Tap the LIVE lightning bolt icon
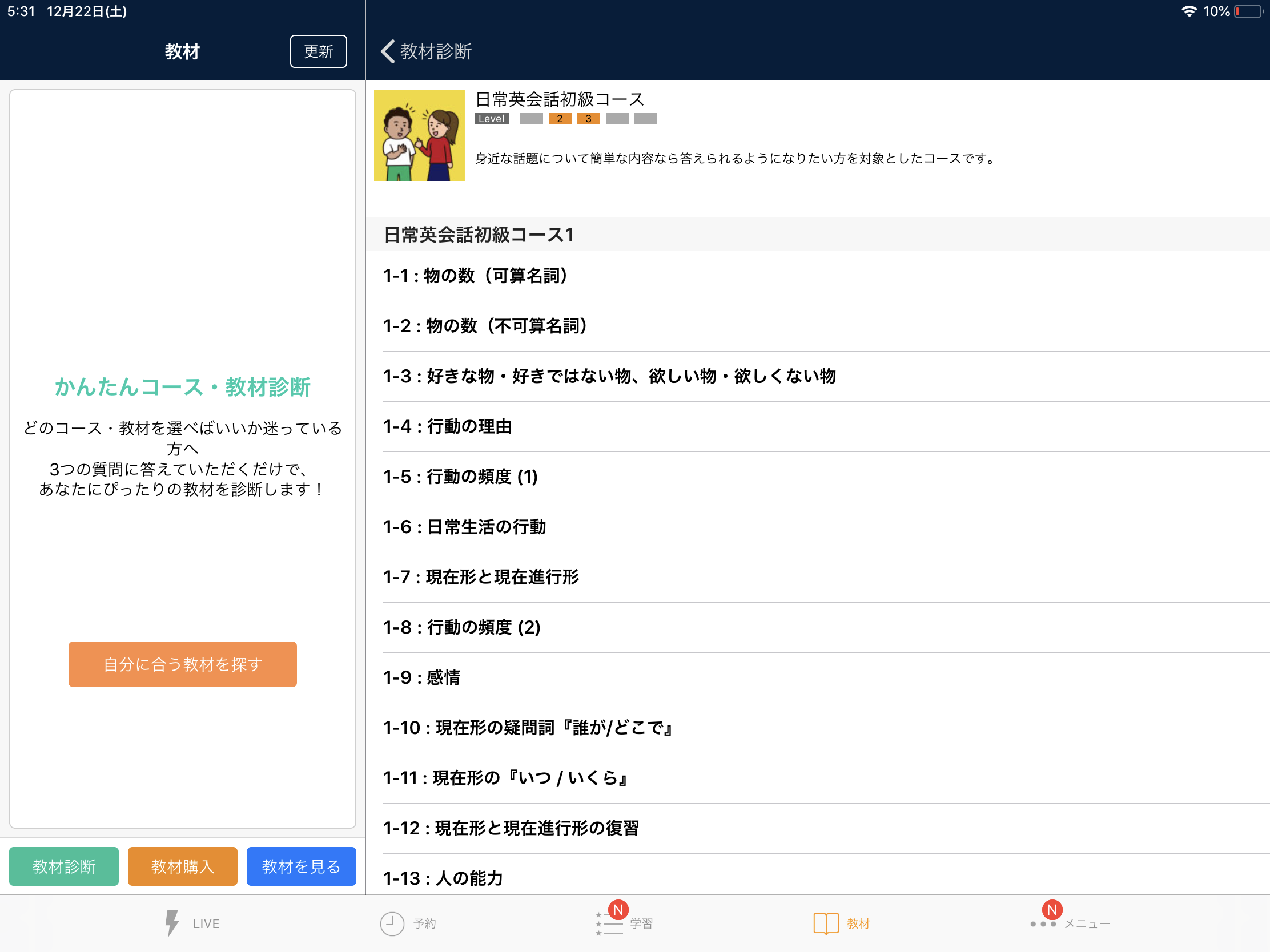1270x952 pixels. [172, 923]
